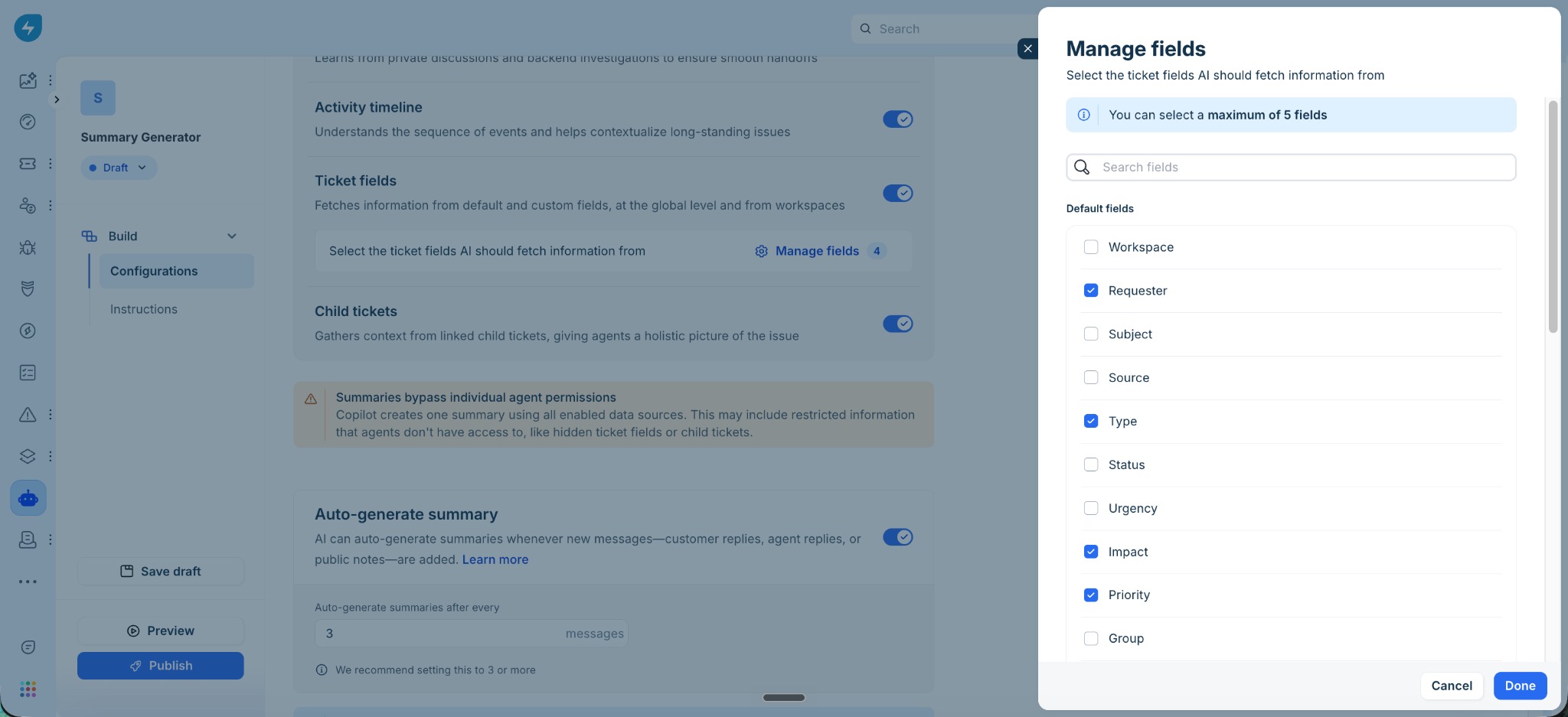Open the Manage fields link

tap(817, 251)
